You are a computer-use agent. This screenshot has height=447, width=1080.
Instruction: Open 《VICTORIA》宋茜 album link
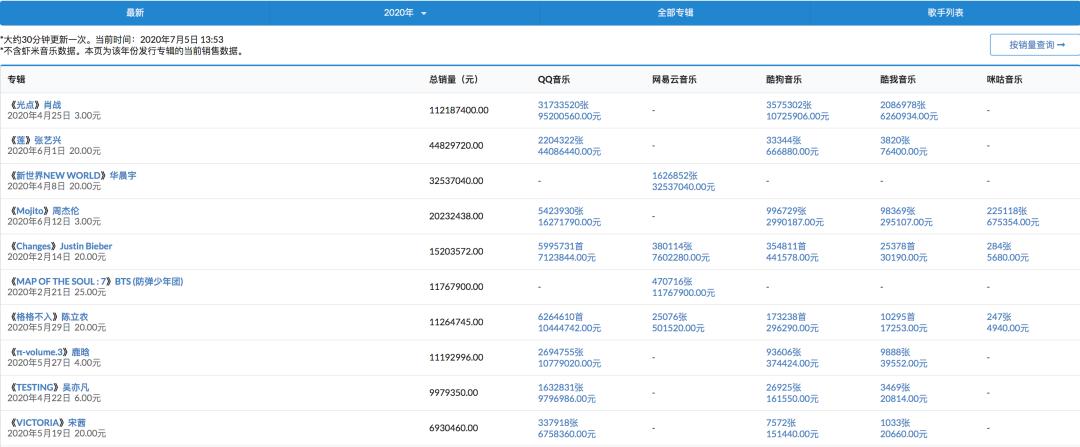(x=47, y=422)
